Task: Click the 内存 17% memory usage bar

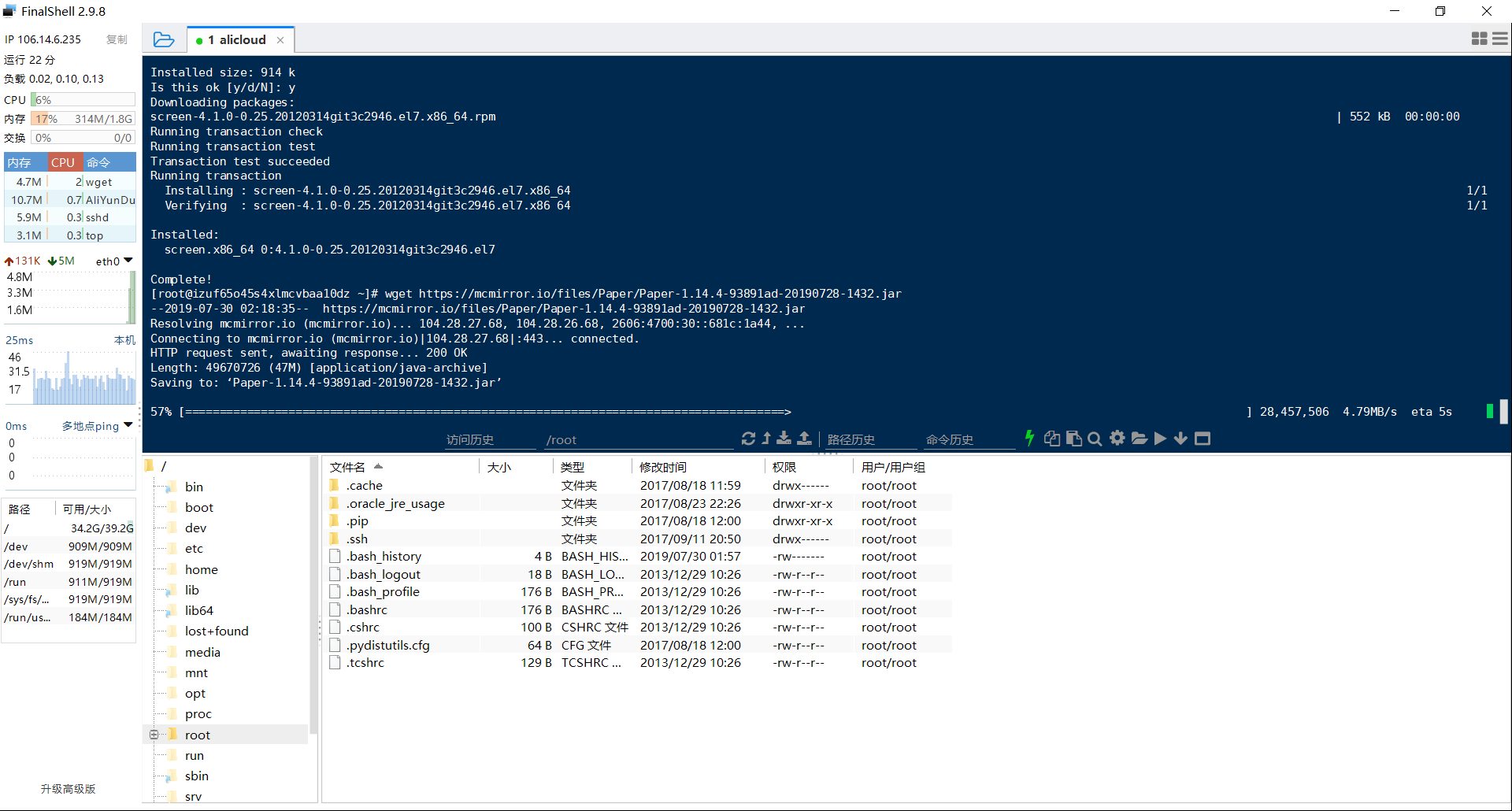Action: point(83,119)
